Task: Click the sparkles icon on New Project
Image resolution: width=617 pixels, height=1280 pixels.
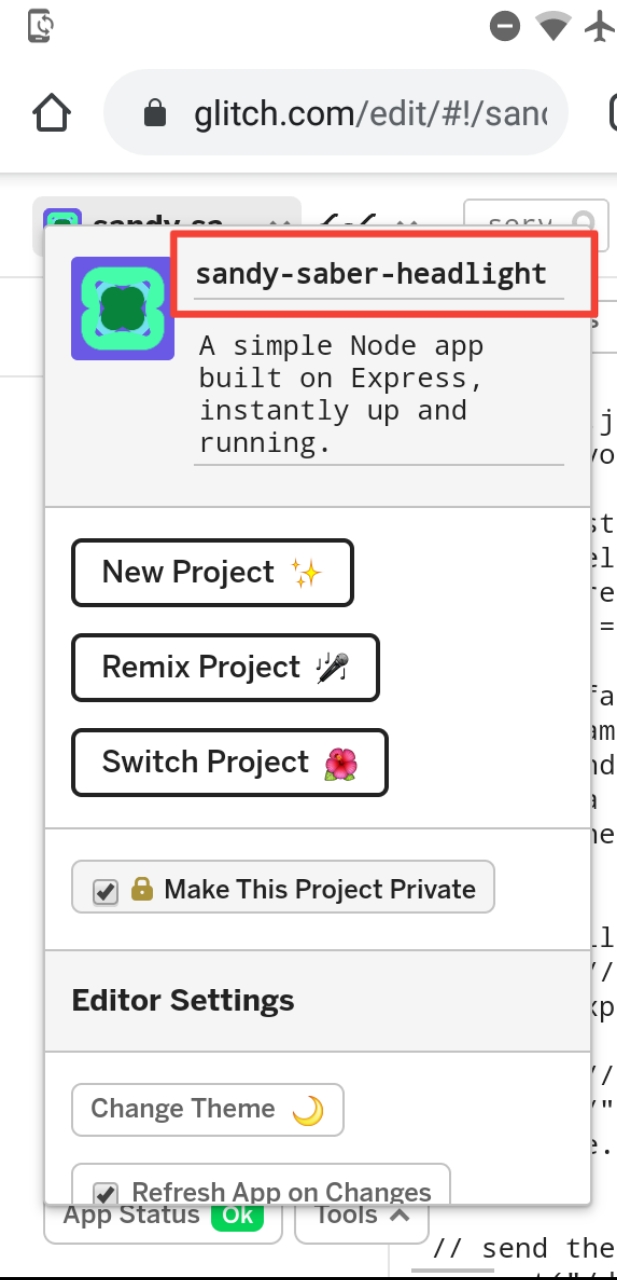Action: coord(307,570)
